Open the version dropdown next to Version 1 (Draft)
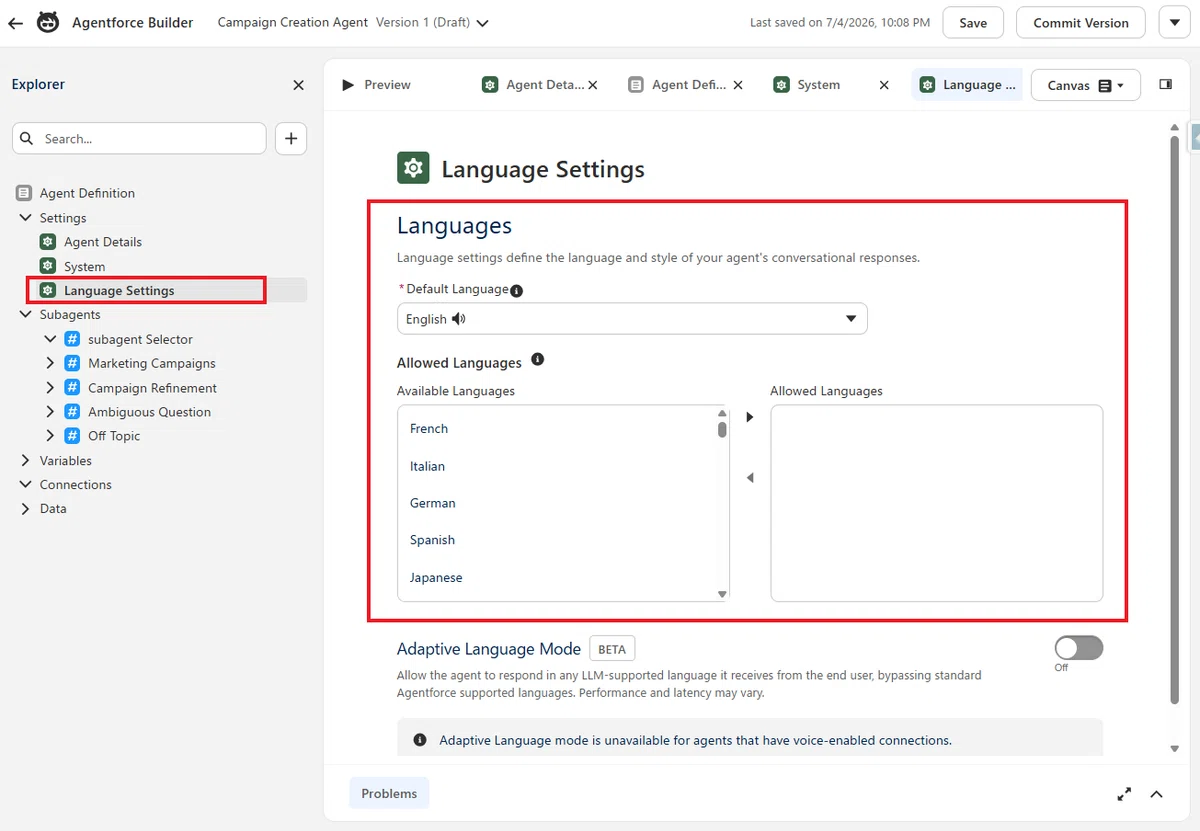Viewport: 1200px width, 831px height. coord(483,23)
